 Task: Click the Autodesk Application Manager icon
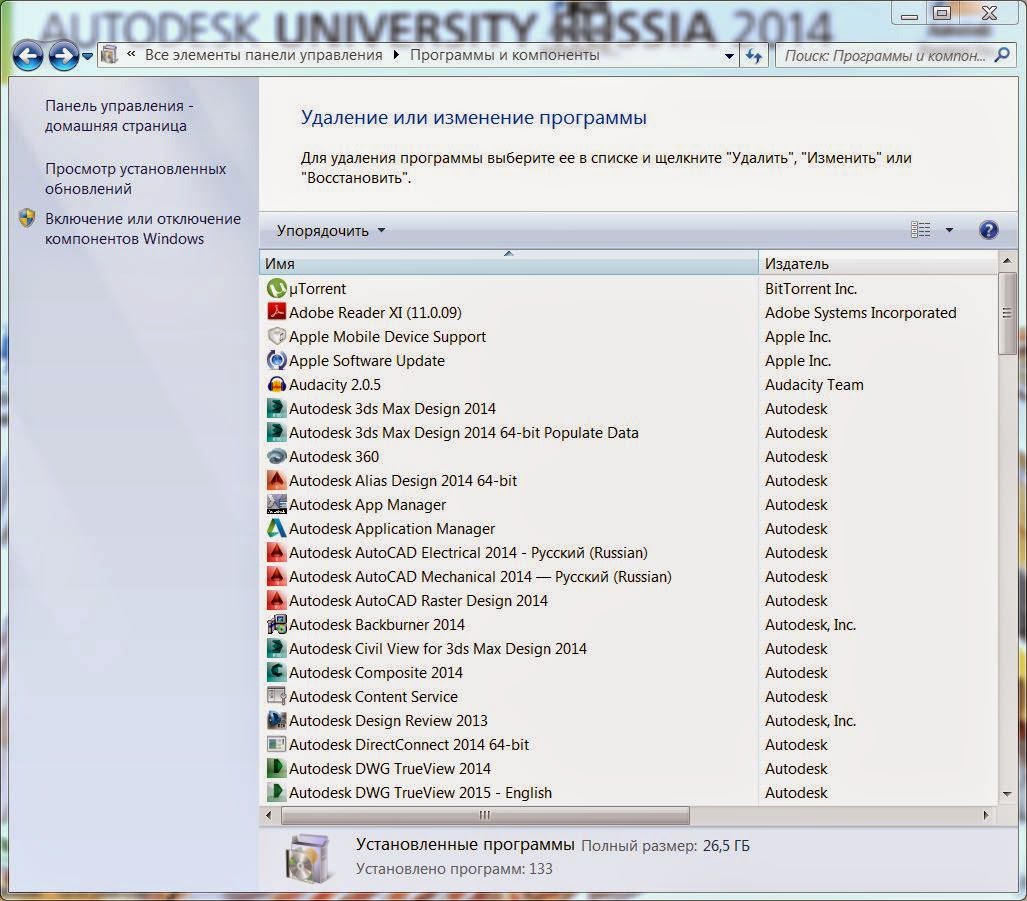pos(276,528)
